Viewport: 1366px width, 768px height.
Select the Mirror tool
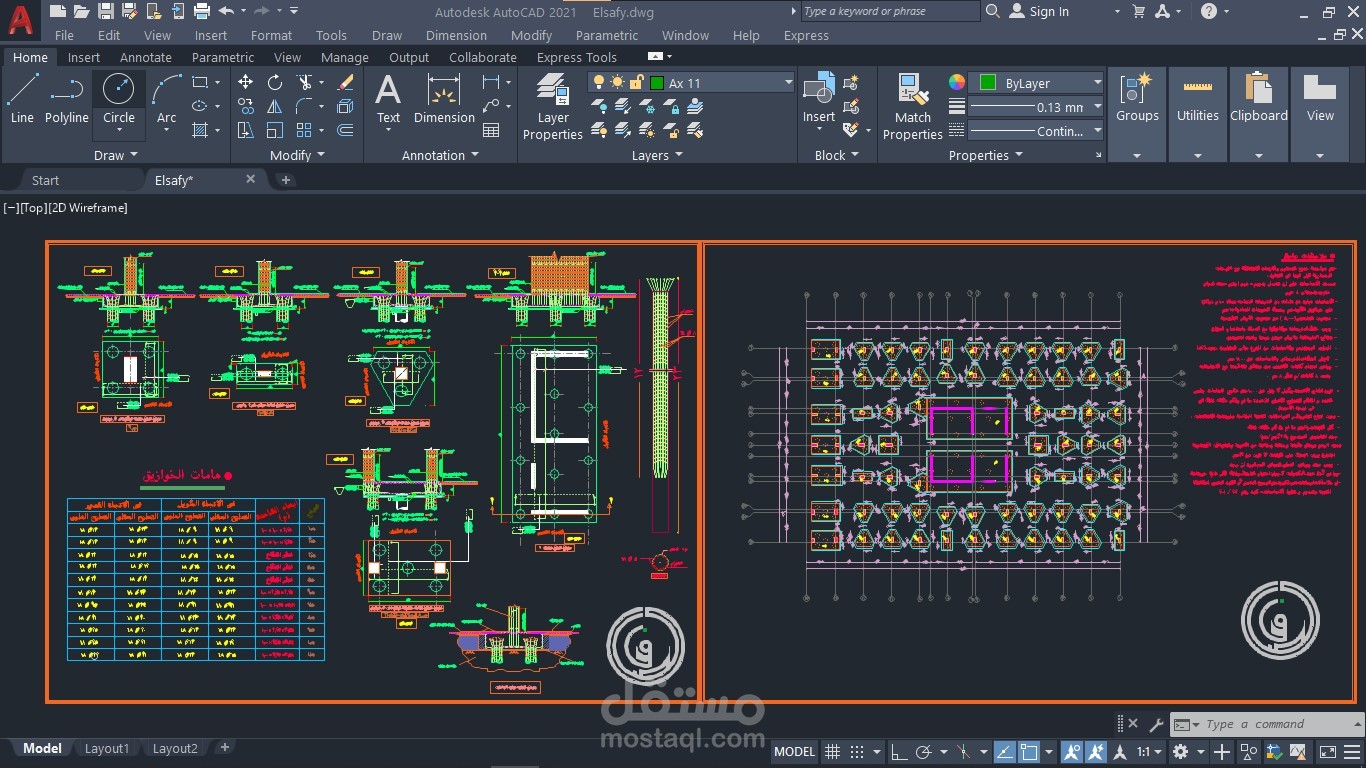click(275, 106)
